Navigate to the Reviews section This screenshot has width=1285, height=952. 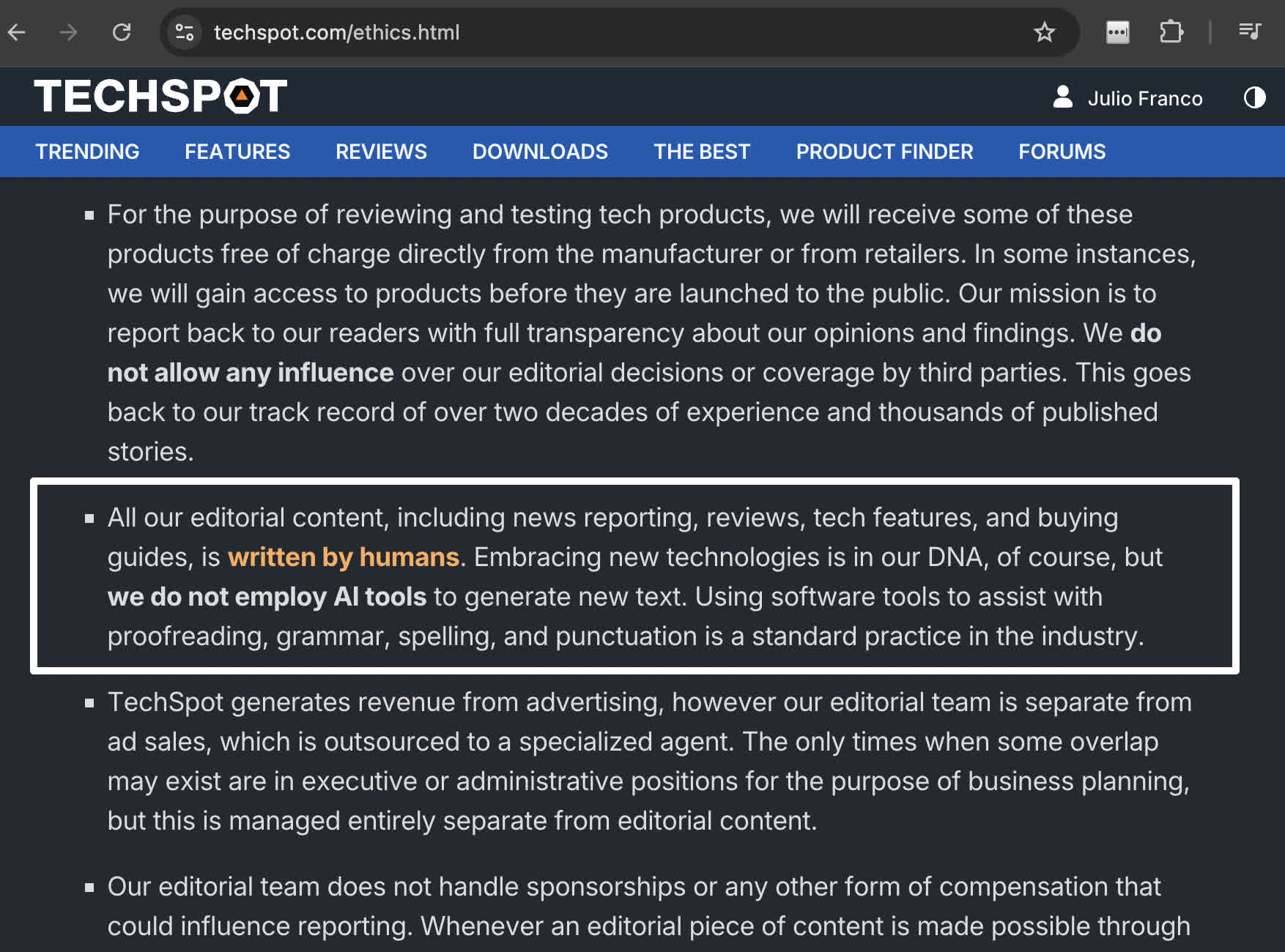click(381, 152)
